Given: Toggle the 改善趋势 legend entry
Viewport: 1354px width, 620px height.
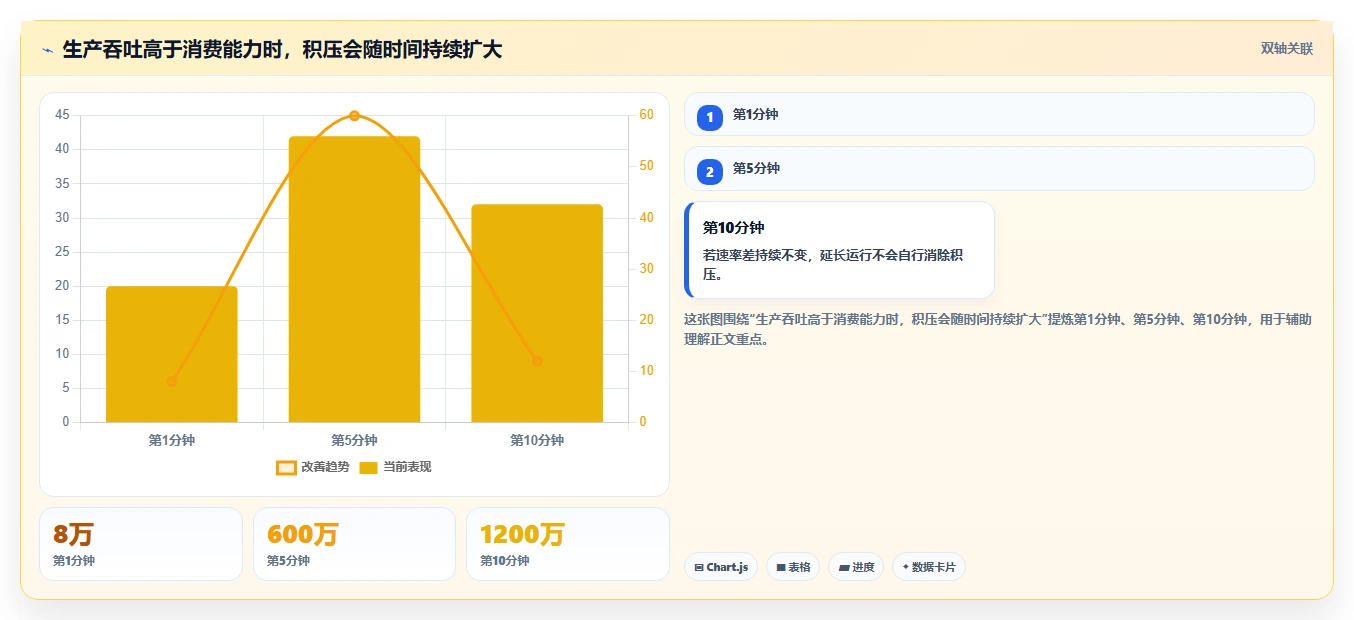Looking at the screenshot, I should [313, 467].
